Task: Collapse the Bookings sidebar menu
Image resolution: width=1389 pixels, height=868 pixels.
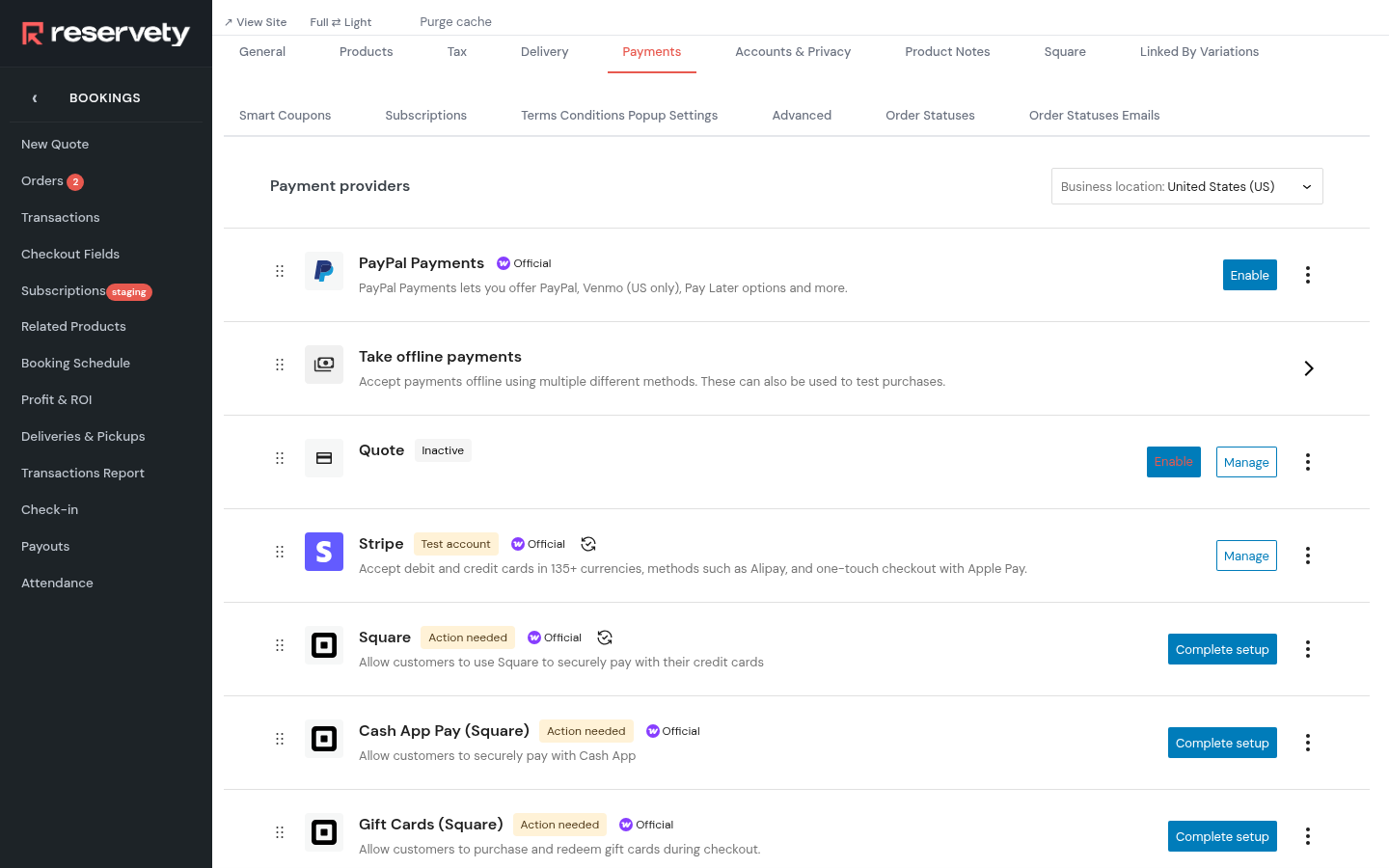Action: click(x=35, y=98)
